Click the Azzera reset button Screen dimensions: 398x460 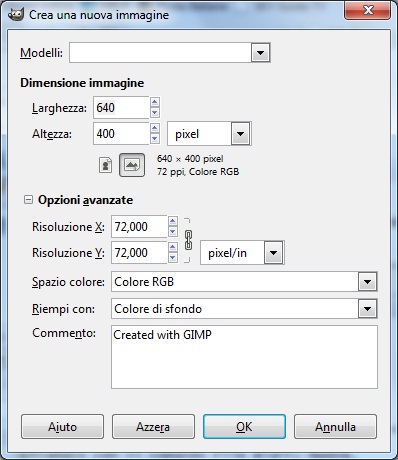(153, 427)
